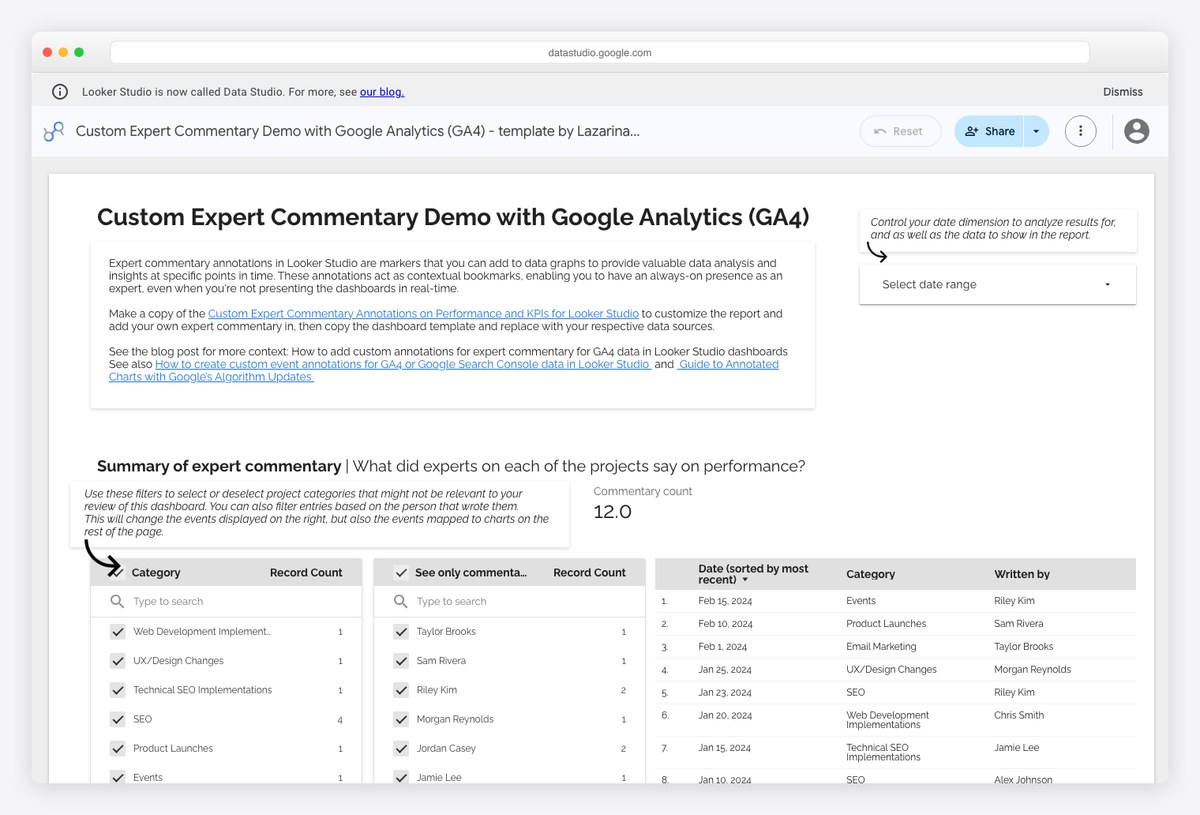Click the Data Studio logo icon

pyautogui.click(x=53, y=131)
